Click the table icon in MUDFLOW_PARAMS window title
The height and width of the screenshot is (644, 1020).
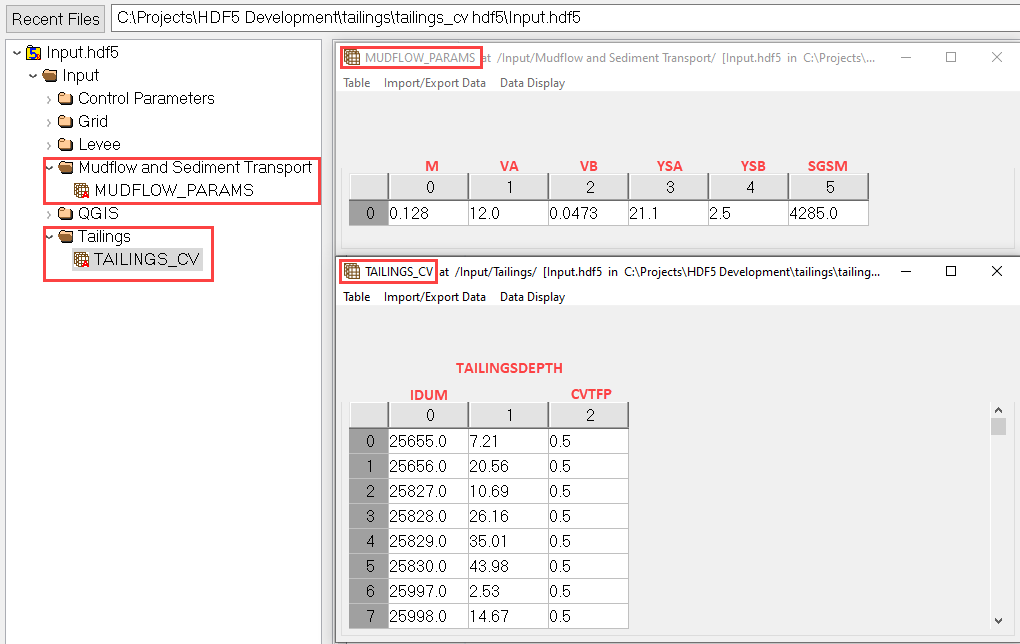(352, 58)
